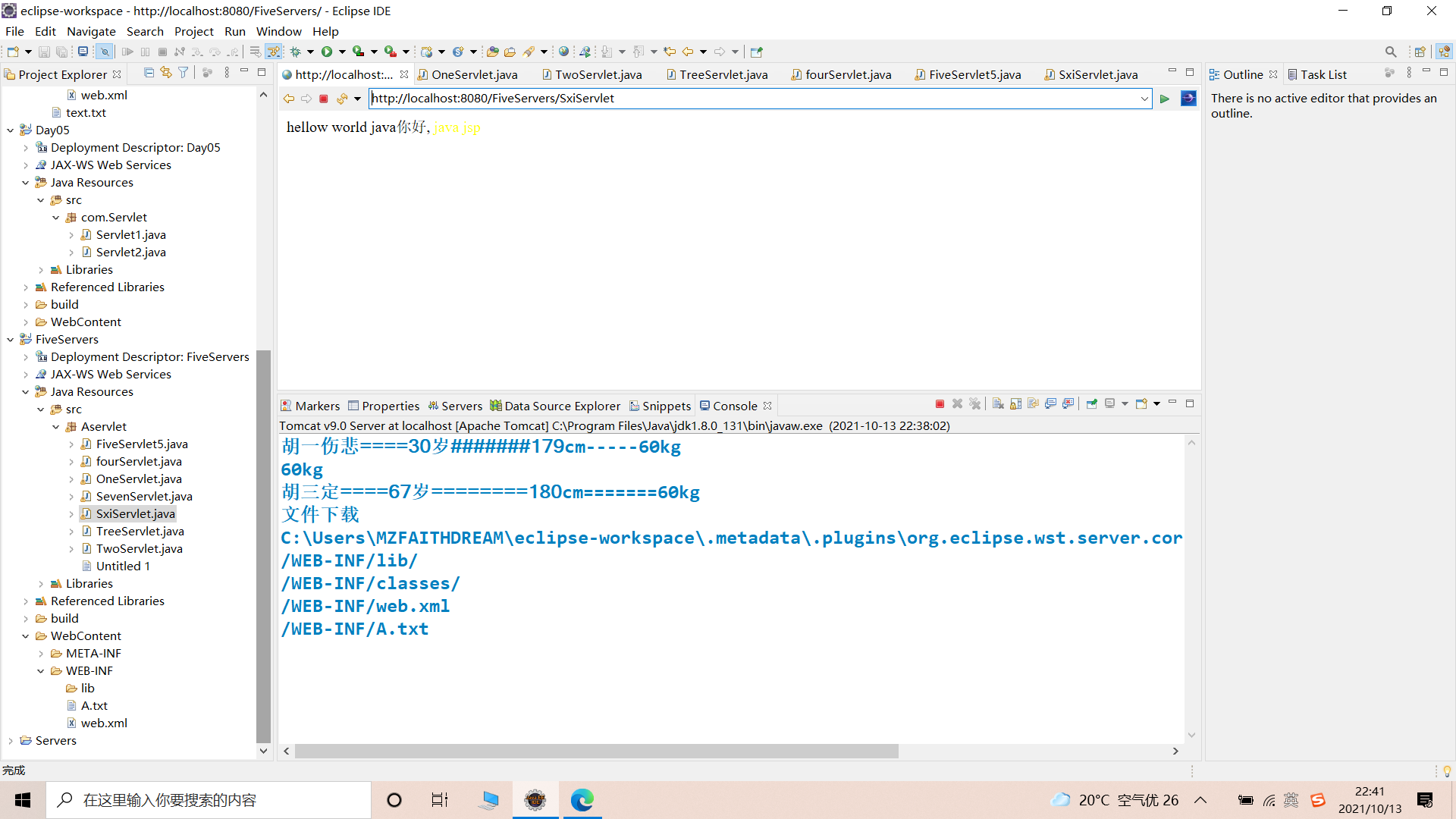Click green Go arrow next to URL

click(x=1165, y=99)
